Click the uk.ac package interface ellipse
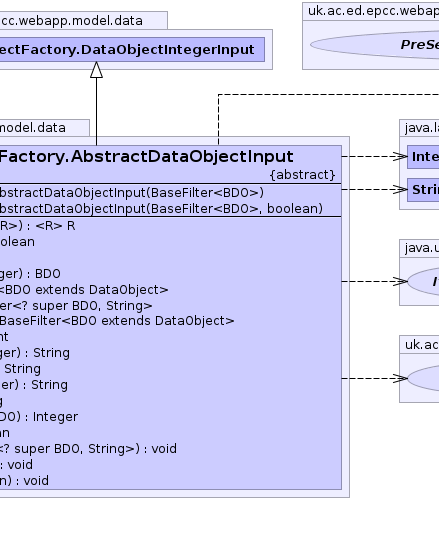Viewport: 439px width, 534px height. pos(423,378)
